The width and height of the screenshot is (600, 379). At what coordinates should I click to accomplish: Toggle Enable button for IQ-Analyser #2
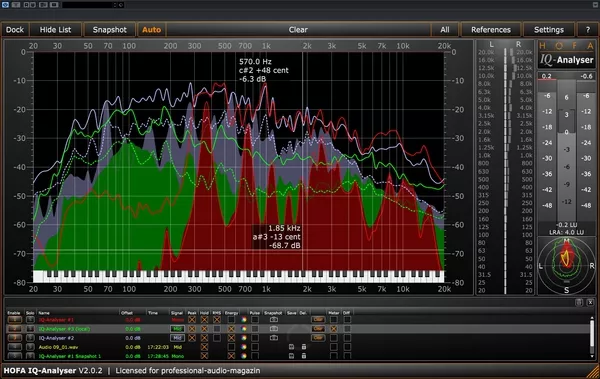[15, 338]
